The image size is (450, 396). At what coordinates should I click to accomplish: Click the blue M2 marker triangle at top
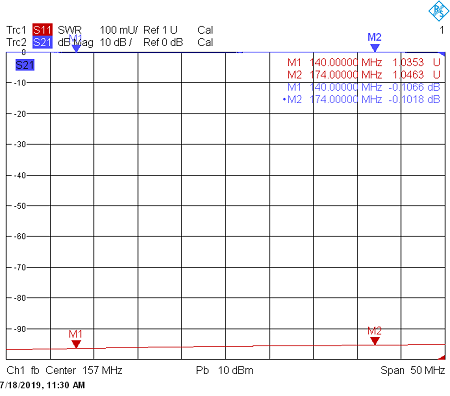pyautogui.click(x=375, y=48)
